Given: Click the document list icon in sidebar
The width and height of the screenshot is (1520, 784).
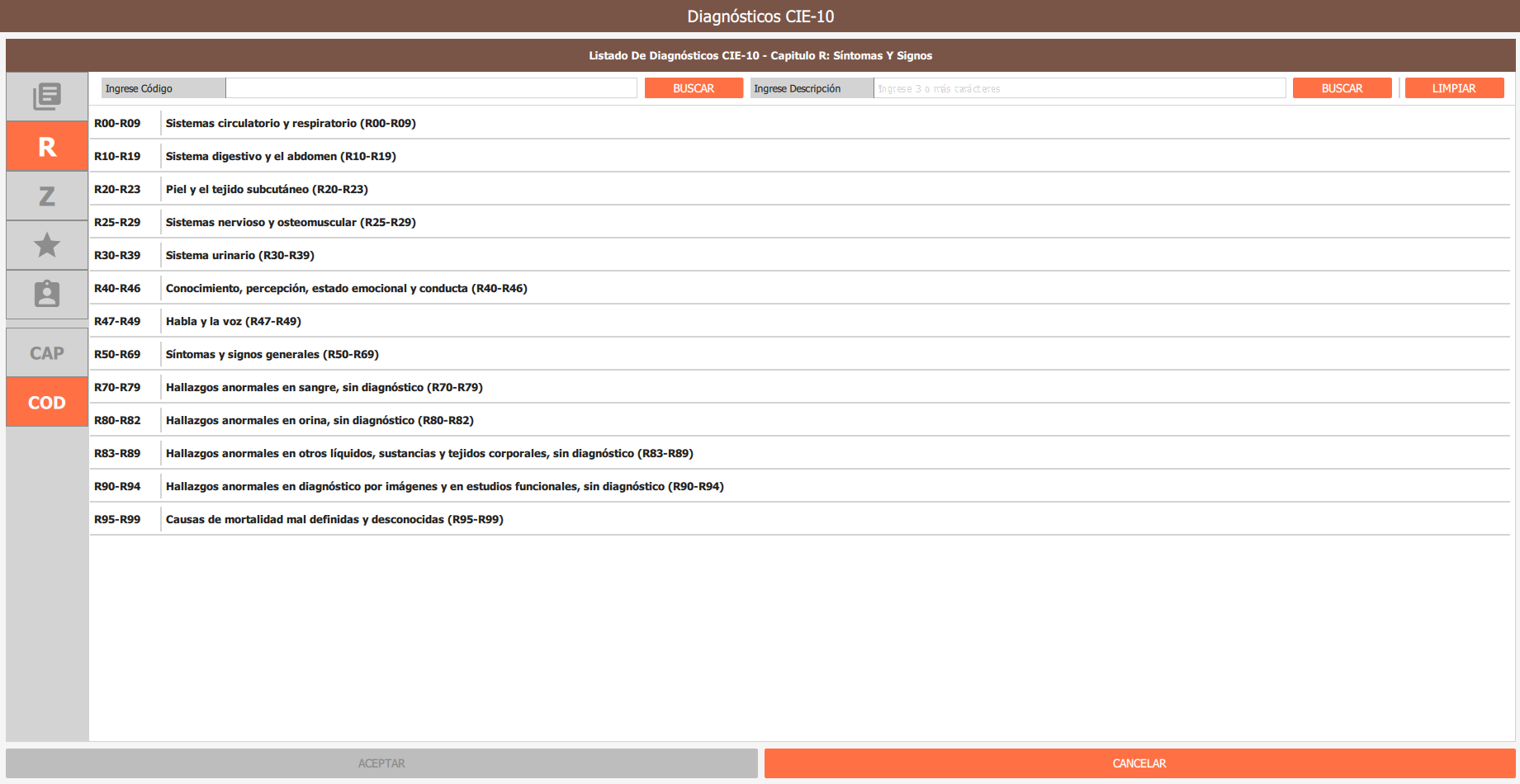Looking at the screenshot, I should [47, 97].
